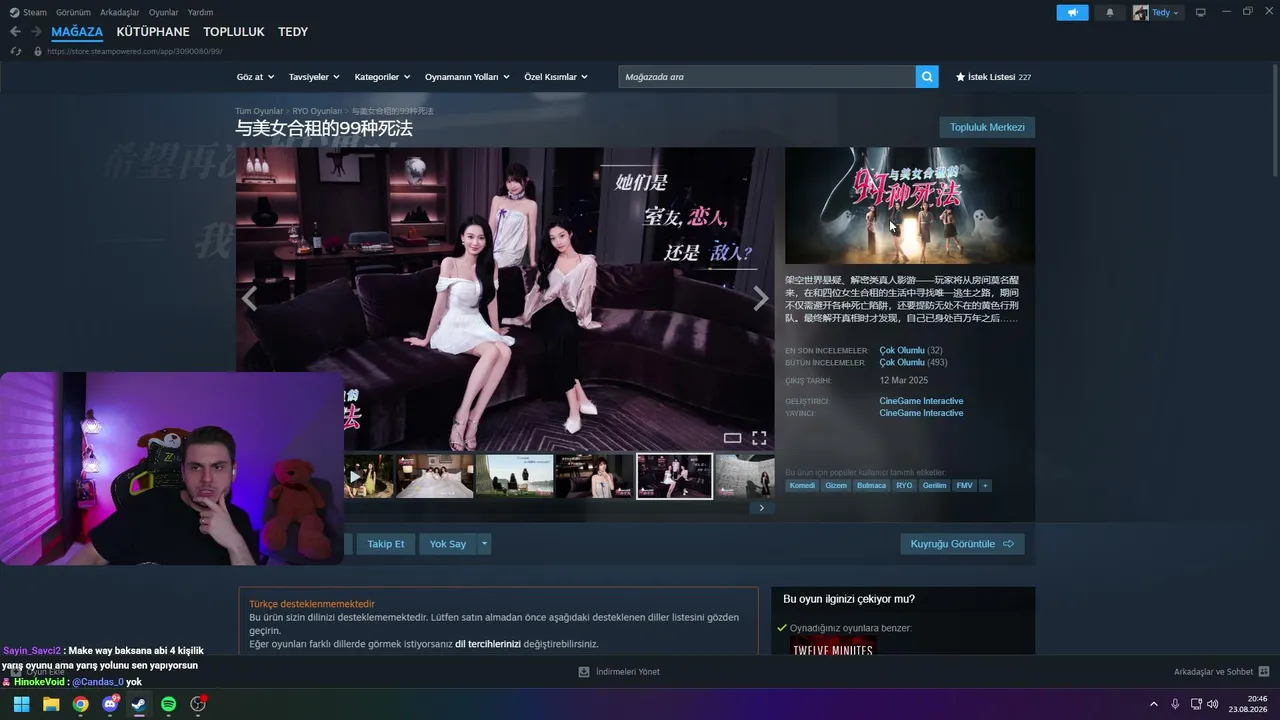1280x720 pixels.
Task: Switch screenshot viewer to theater mode
Action: pyautogui.click(x=732, y=438)
